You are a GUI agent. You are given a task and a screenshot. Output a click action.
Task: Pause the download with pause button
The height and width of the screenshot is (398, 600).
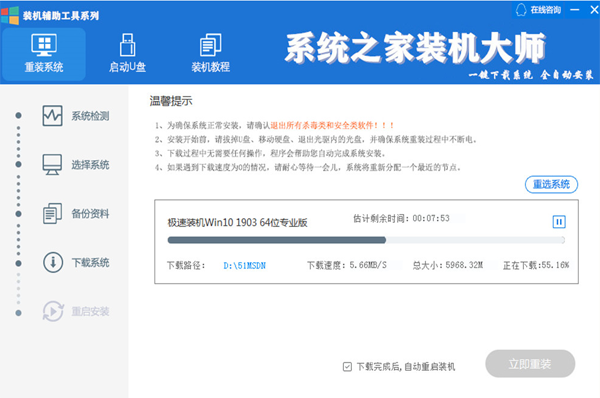point(559,222)
